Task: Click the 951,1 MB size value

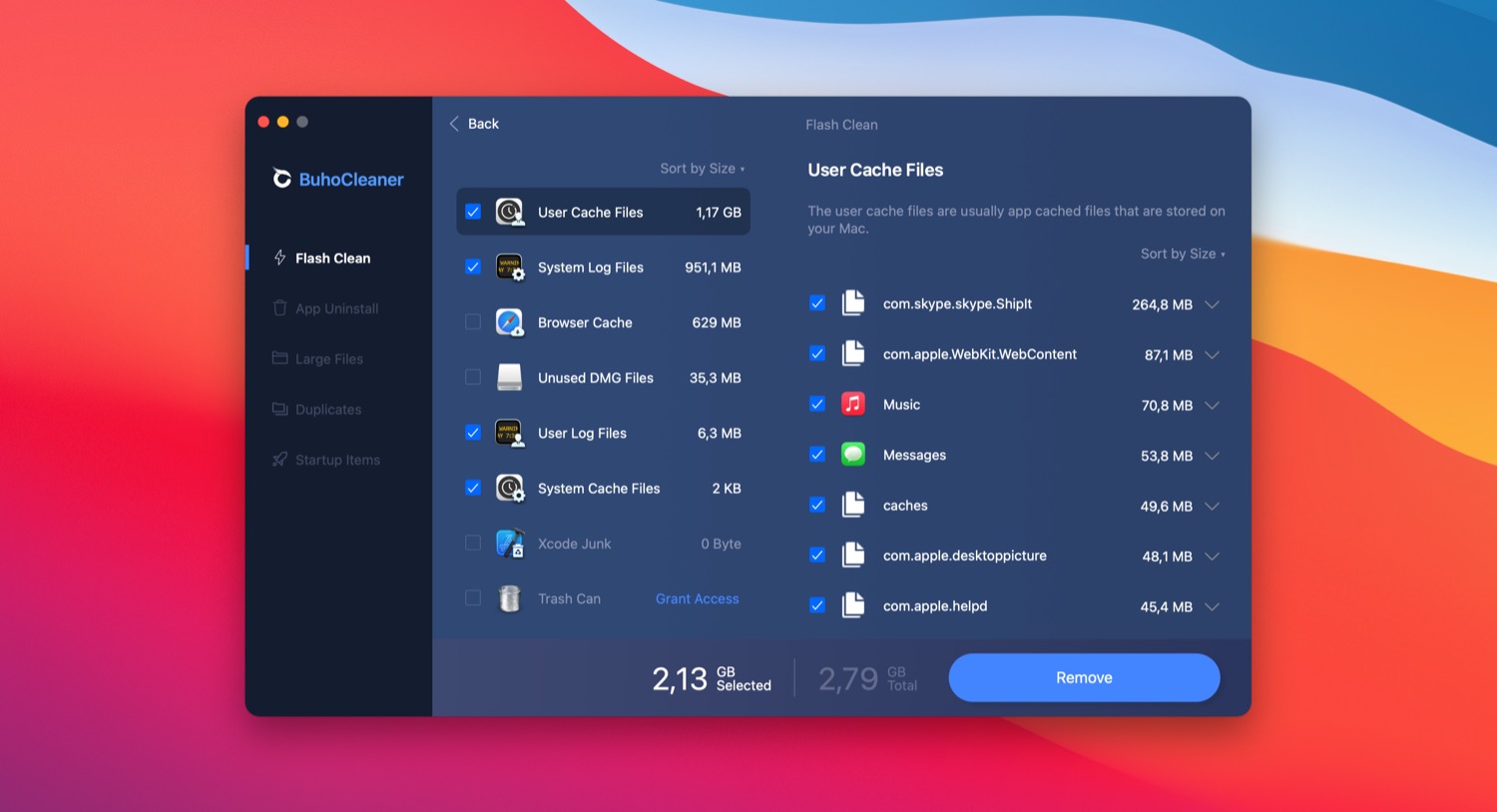Action: [713, 267]
